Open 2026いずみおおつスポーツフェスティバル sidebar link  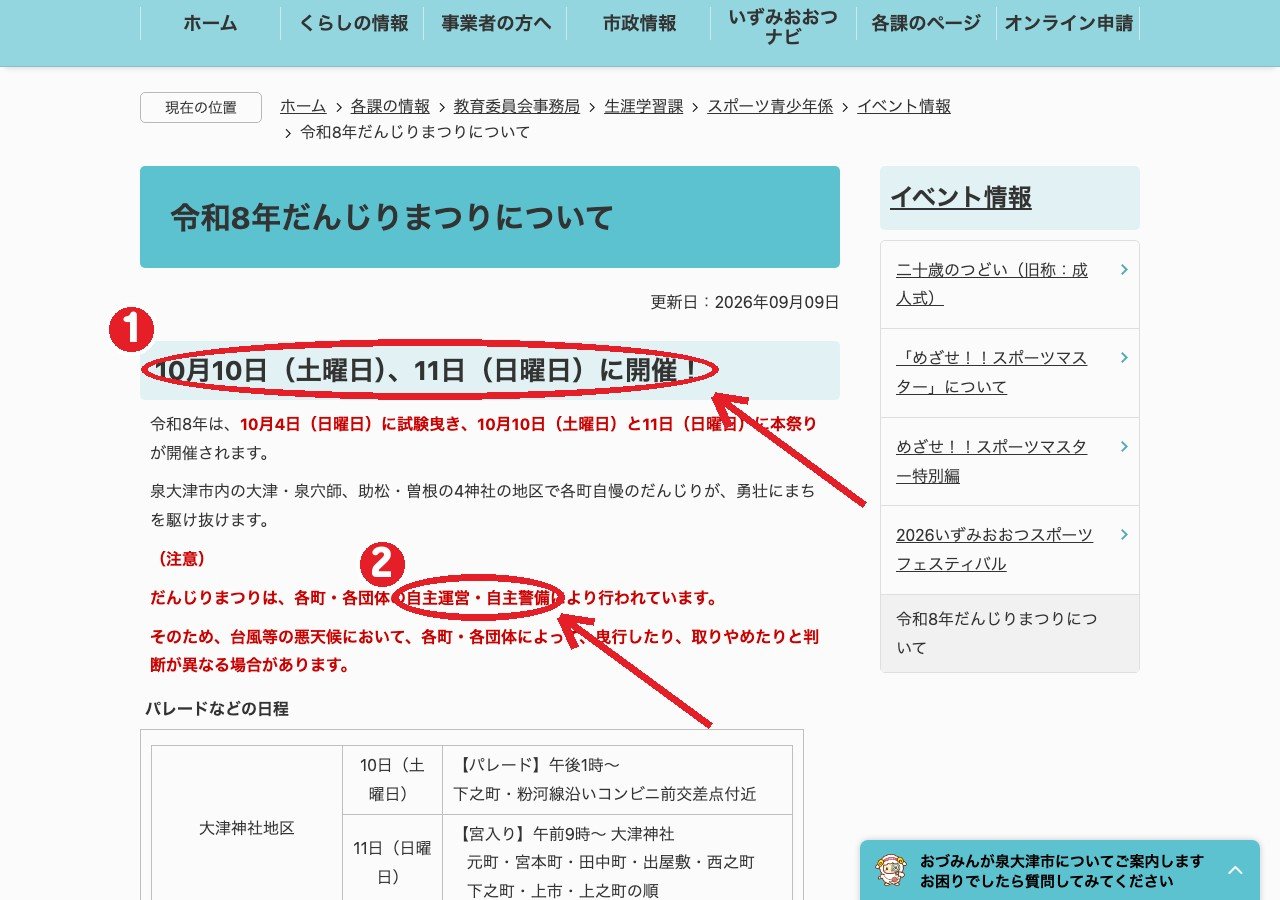tap(995, 549)
